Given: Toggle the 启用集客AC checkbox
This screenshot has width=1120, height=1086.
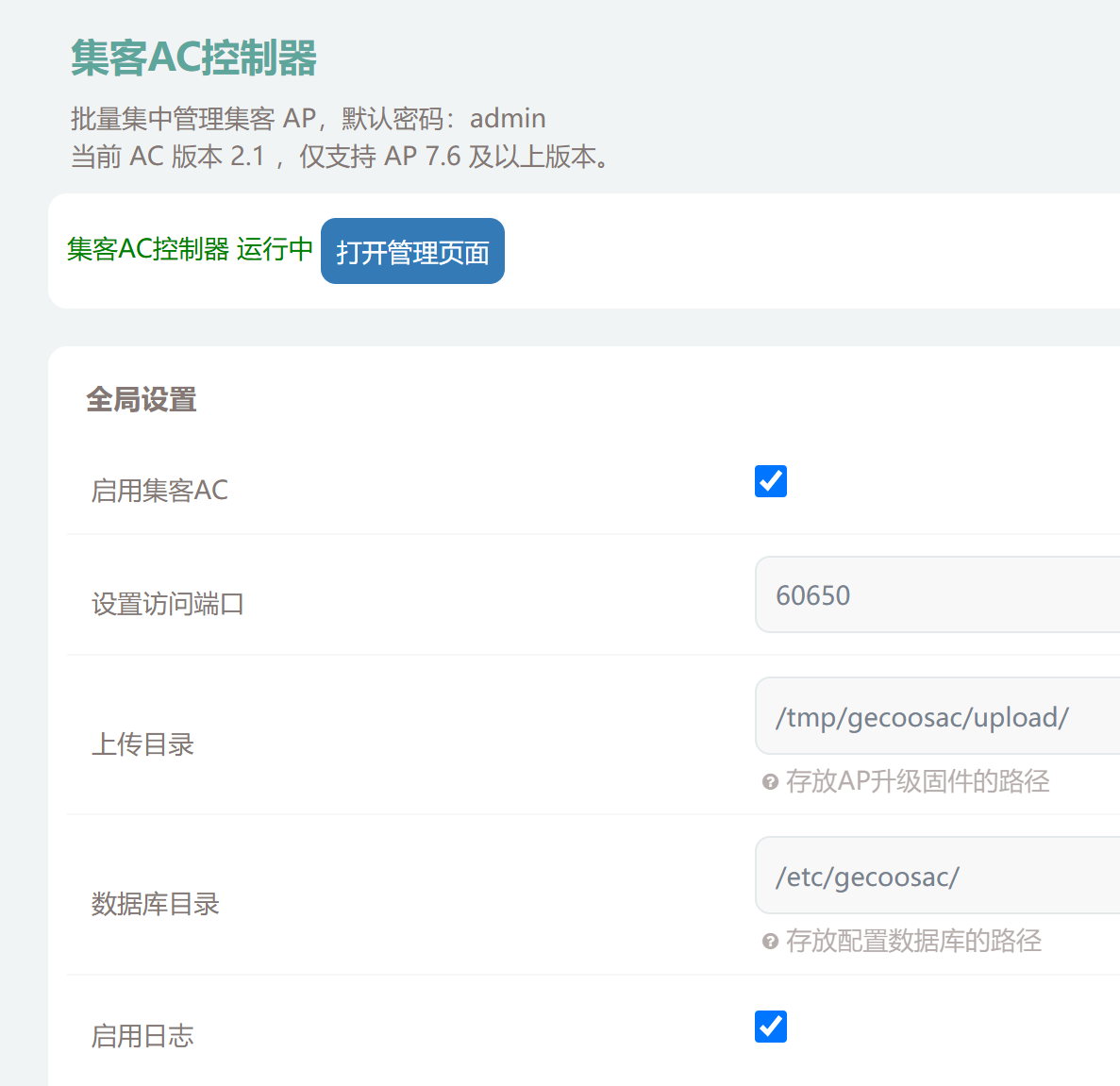Looking at the screenshot, I should (x=771, y=481).
